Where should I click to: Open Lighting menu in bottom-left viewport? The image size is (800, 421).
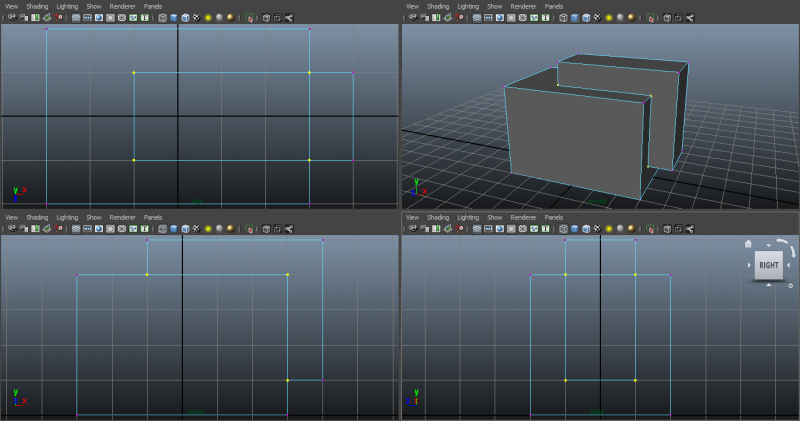67,217
